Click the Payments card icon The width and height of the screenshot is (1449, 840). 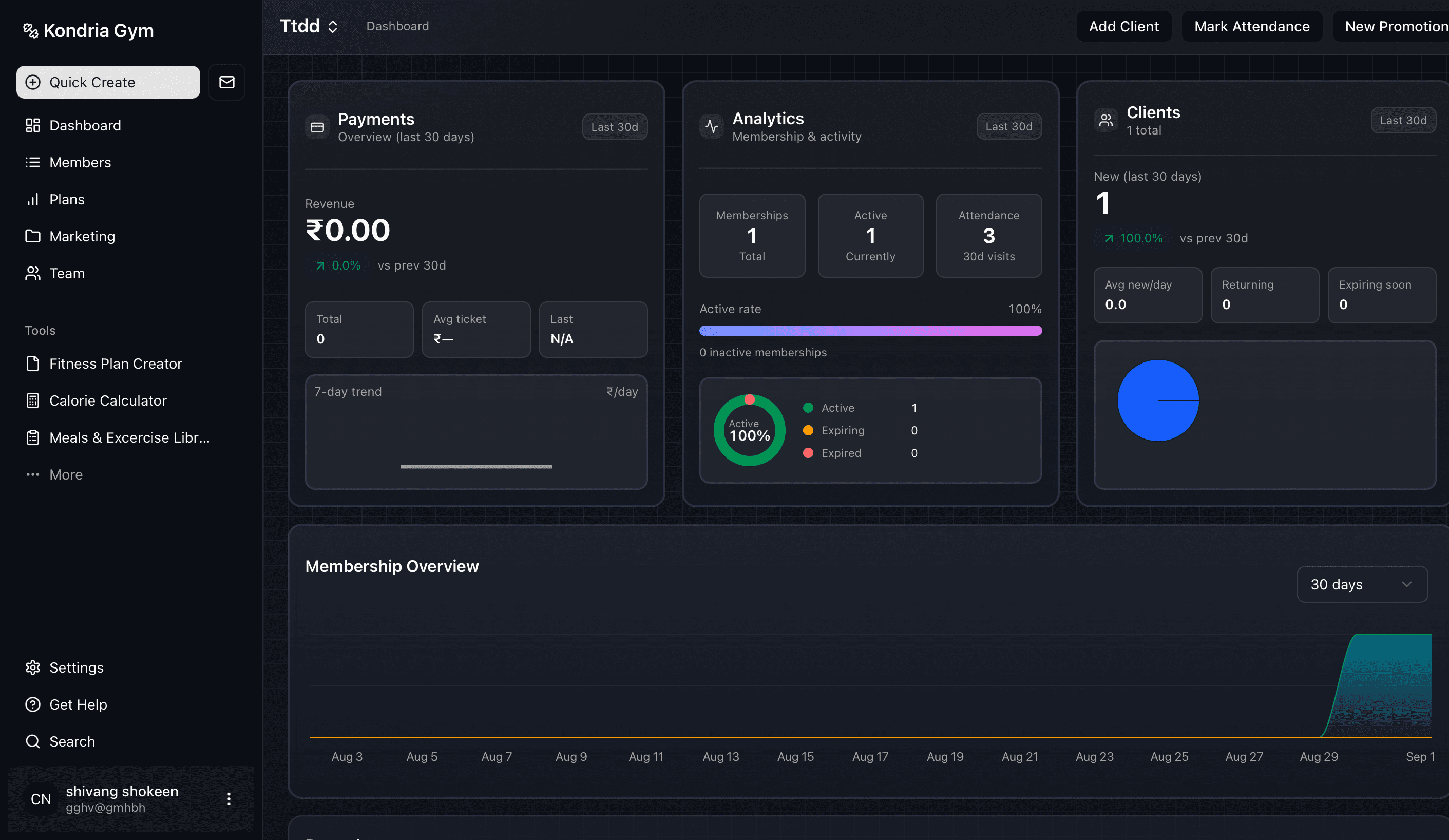pos(317,127)
